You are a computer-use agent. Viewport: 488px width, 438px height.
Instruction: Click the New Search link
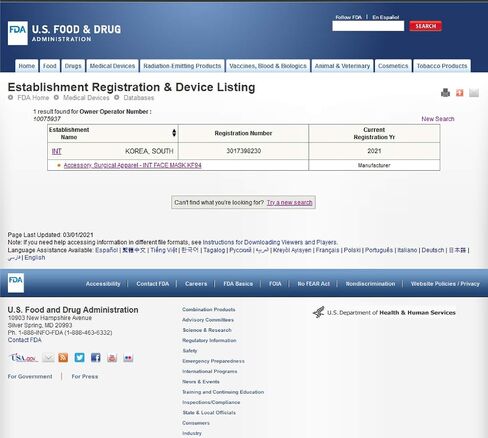tap(438, 119)
